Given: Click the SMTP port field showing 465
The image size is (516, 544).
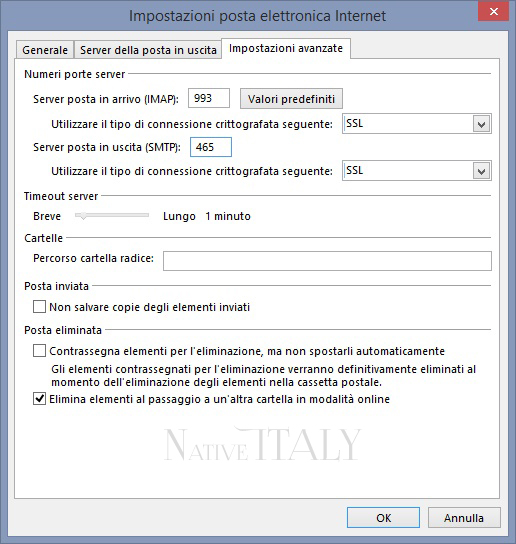Looking at the screenshot, I should pos(211,147).
